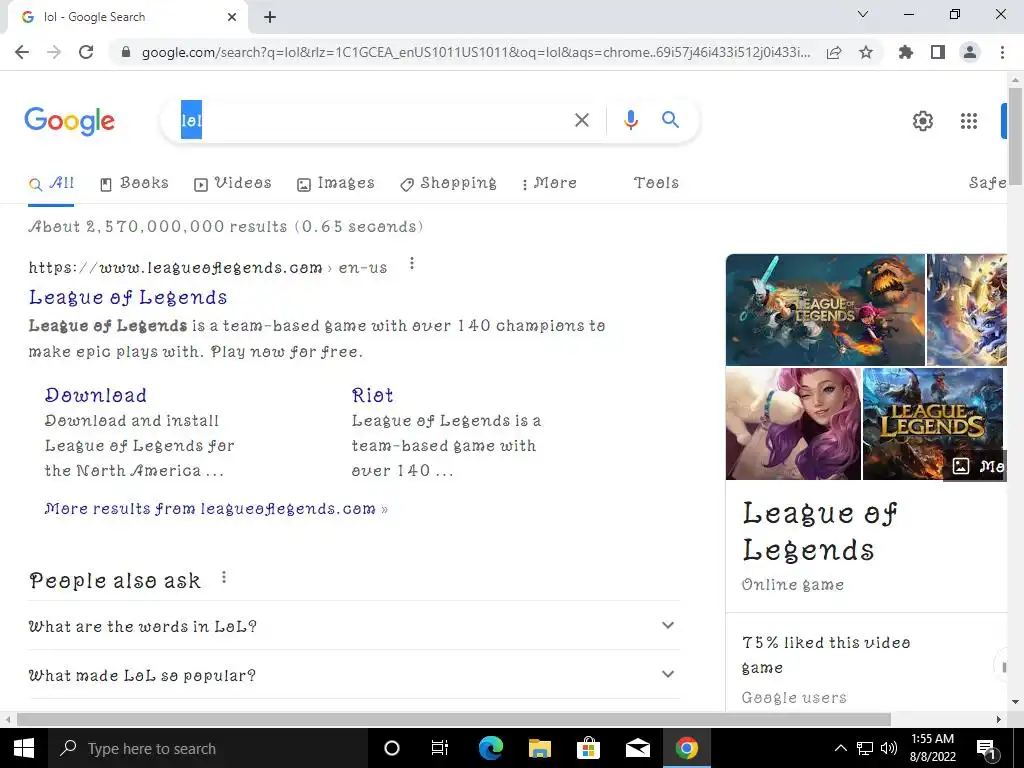Open File Explorer from taskbar
This screenshot has width=1024, height=768.
(540, 748)
